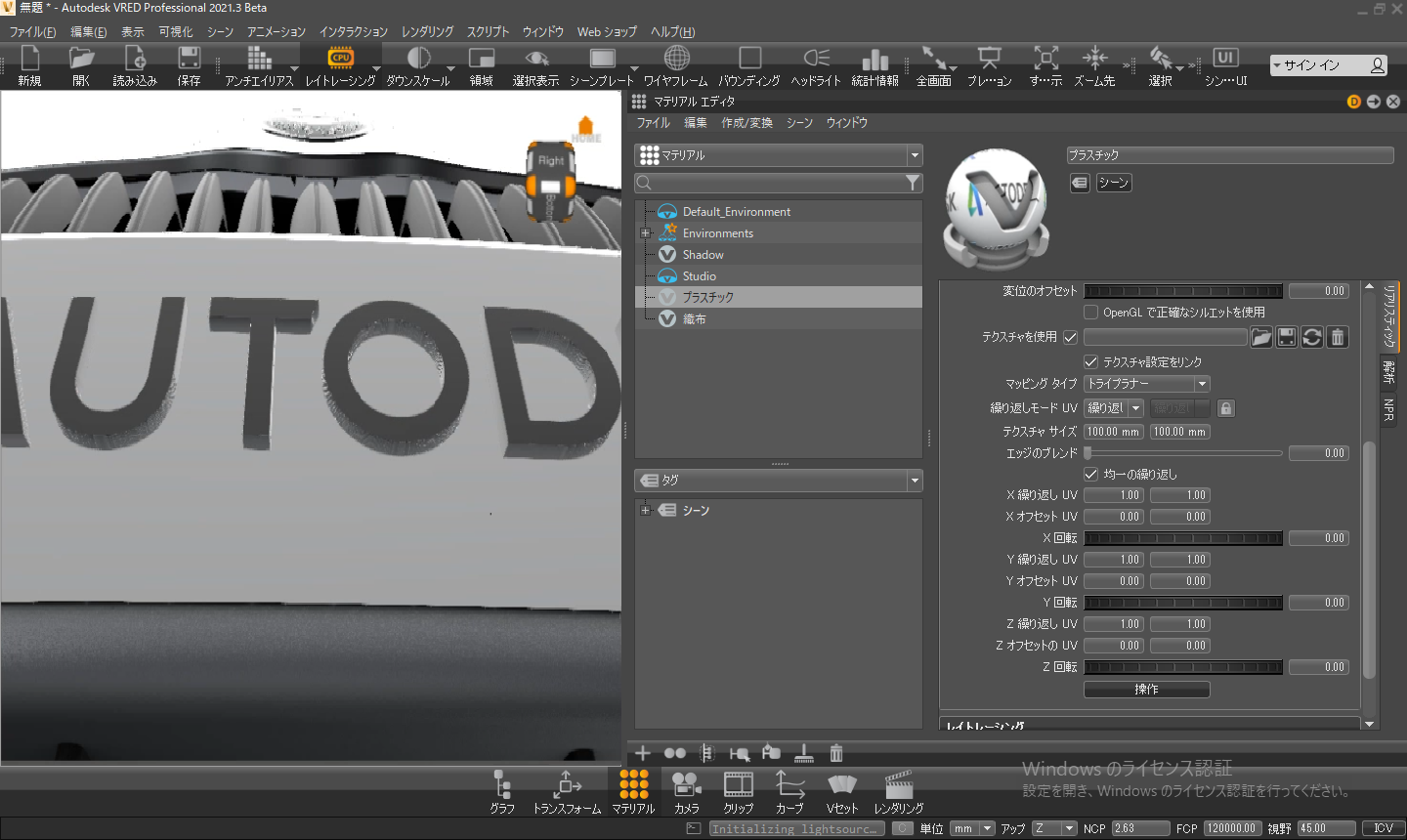This screenshot has height=840, width=1407.
Task: Switch to the NPR vertical tab
Action: 1388,410
